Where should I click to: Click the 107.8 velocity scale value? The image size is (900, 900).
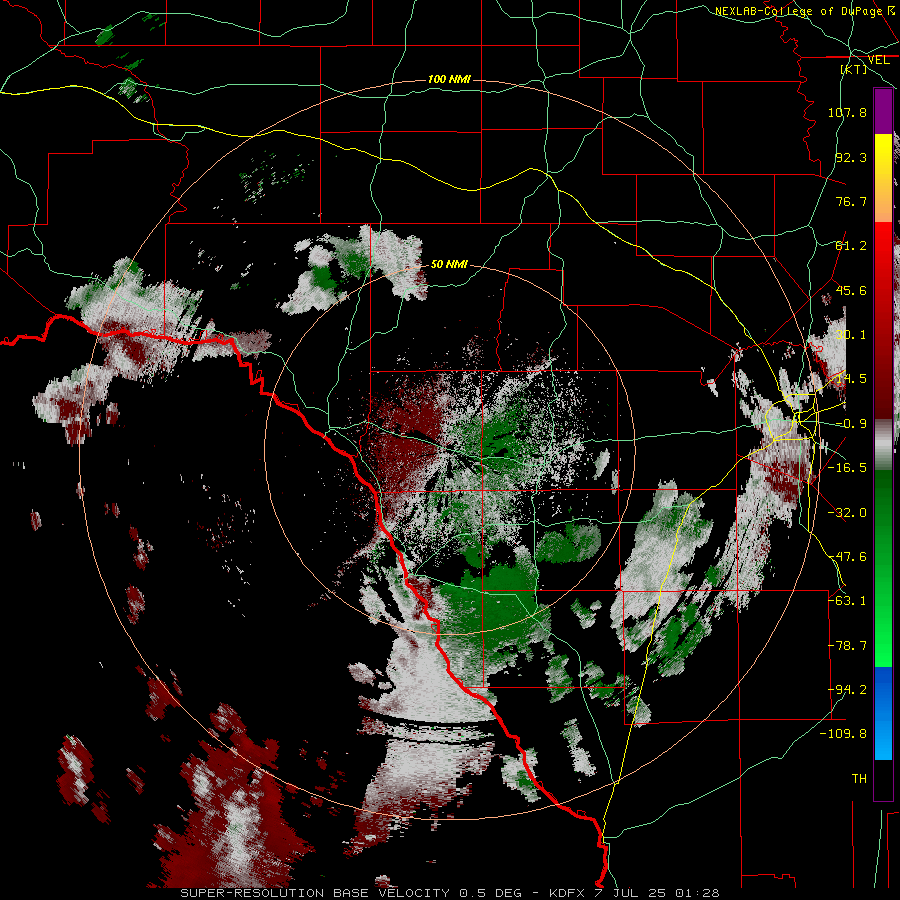[847, 112]
